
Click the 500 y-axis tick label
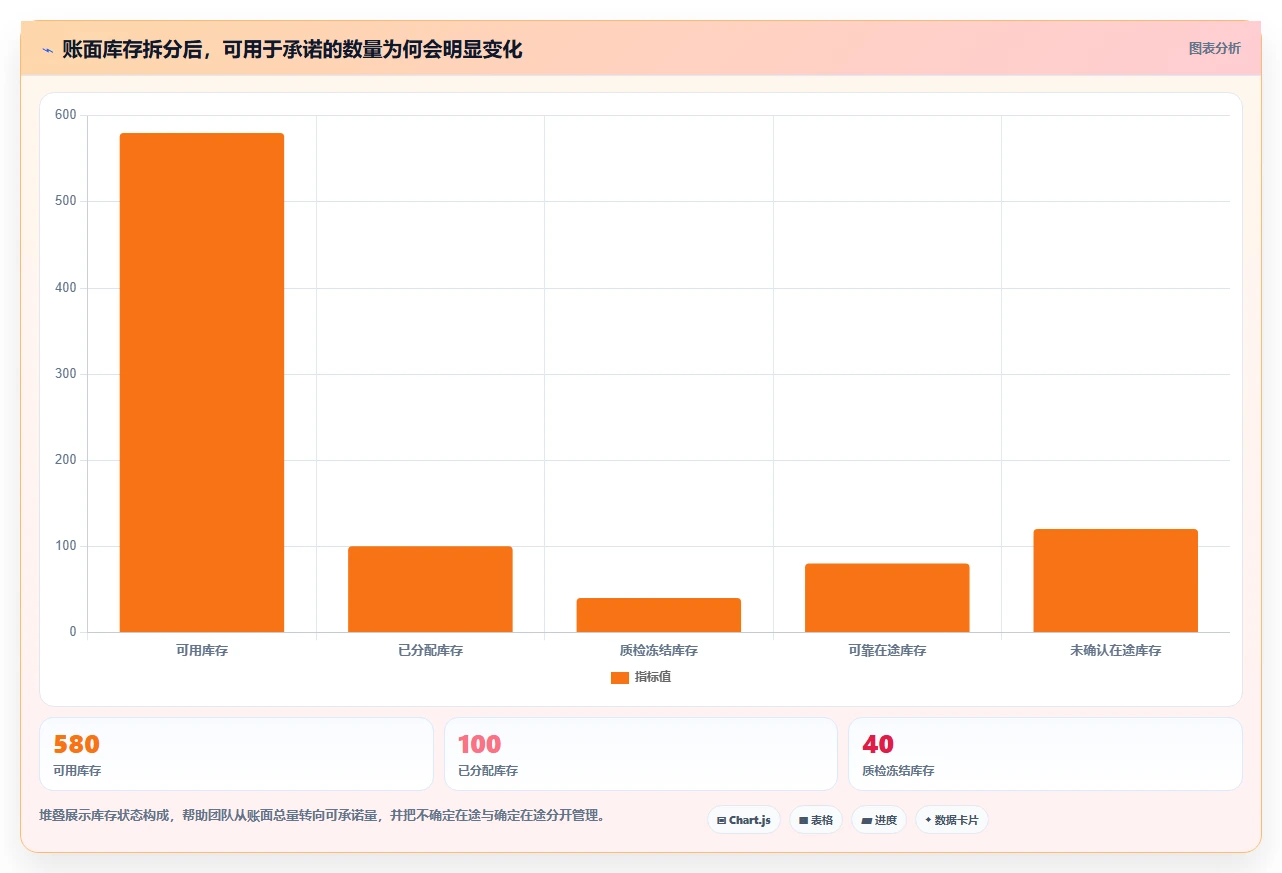tap(66, 201)
